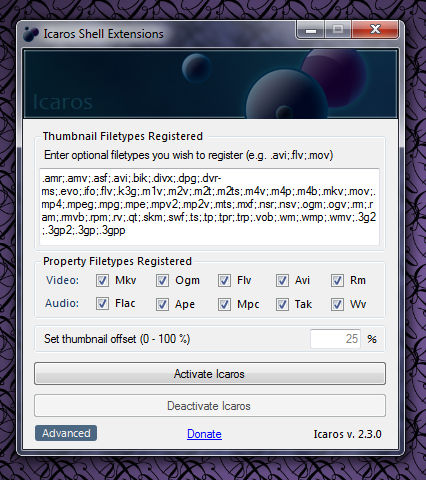Toggle the Ogm video checkbox
Screen dimensions: 426x480
[x=162, y=280]
